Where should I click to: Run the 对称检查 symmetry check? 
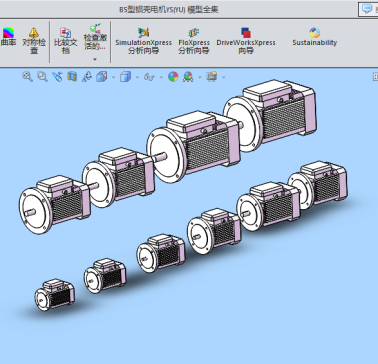pyautogui.click(x=34, y=41)
